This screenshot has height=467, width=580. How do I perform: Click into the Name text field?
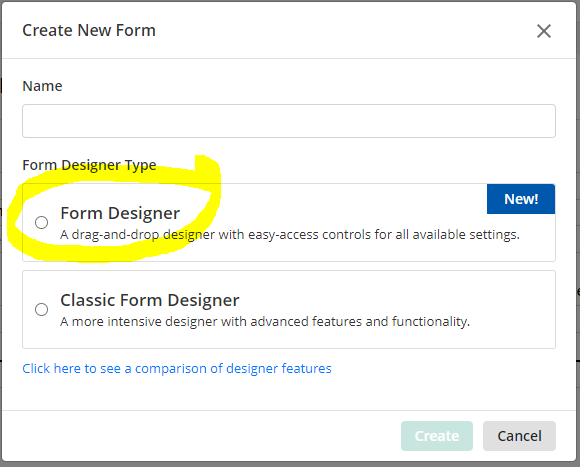coord(289,121)
